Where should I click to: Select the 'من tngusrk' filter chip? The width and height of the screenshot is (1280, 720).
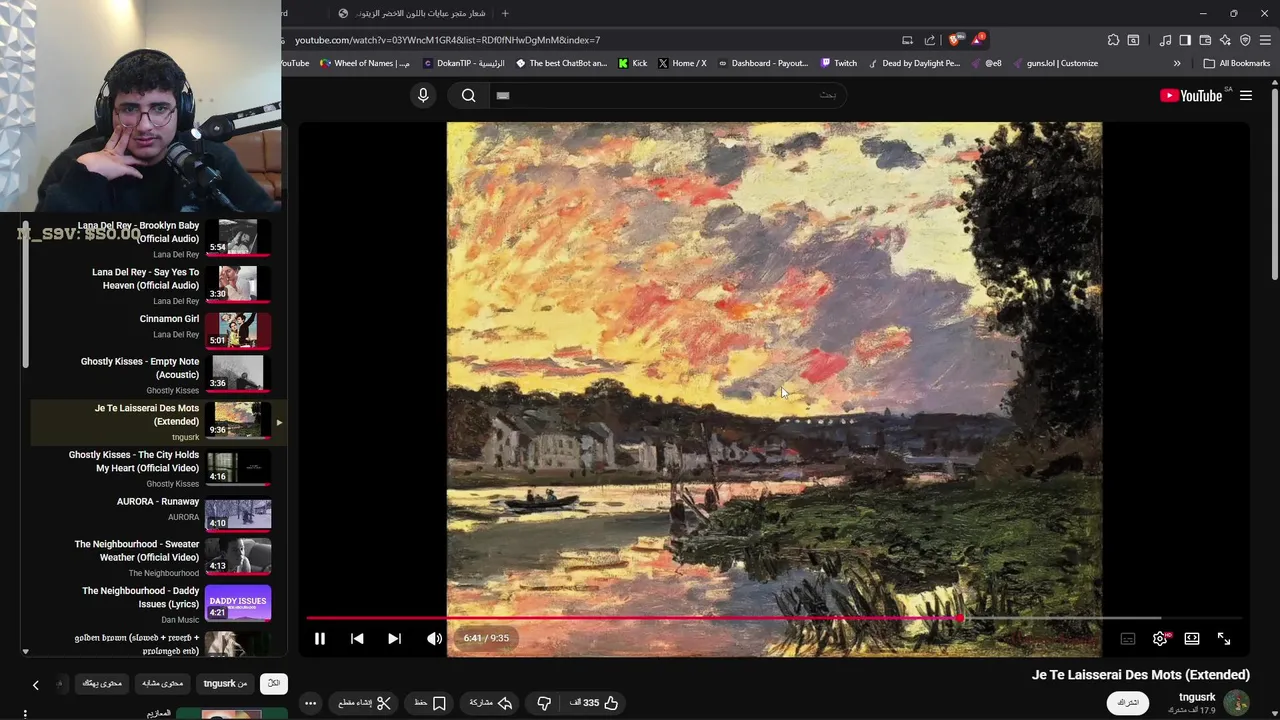click(x=225, y=683)
